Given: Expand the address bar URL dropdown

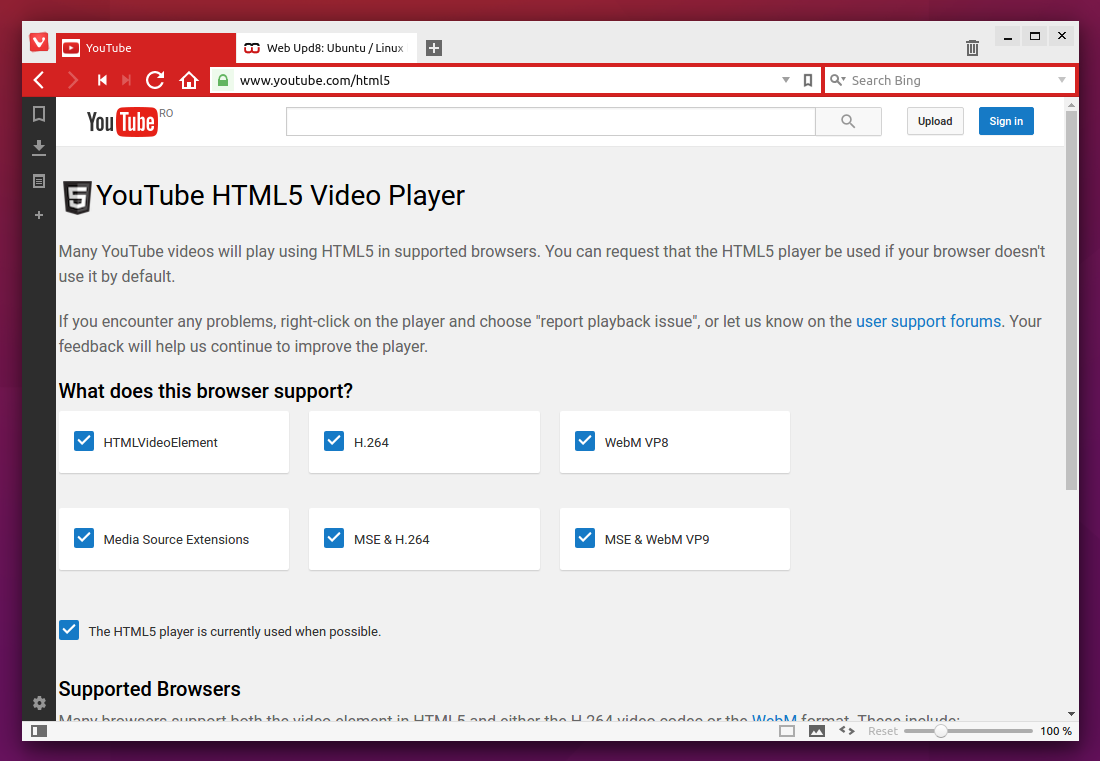Looking at the screenshot, I should click(786, 80).
